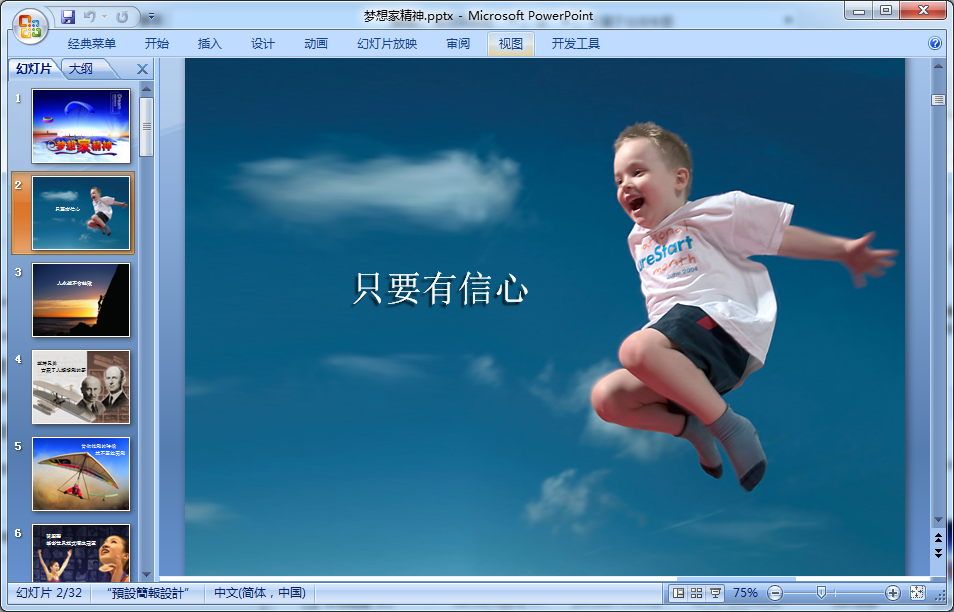Image resolution: width=954 pixels, height=612 pixels.
Task: Start slide show from status bar
Action: (716, 593)
